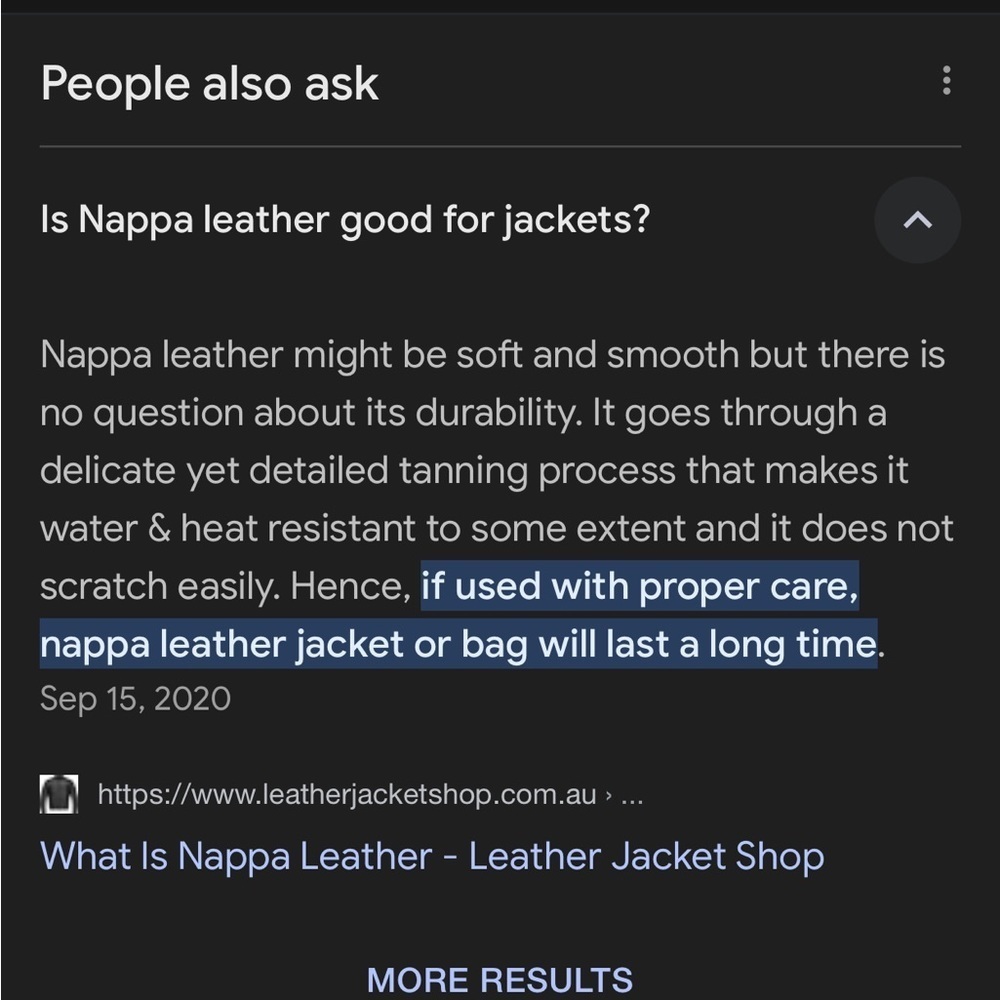Click the "People also ask" heading
The image size is (1000, 1000).
click(210, 84)
